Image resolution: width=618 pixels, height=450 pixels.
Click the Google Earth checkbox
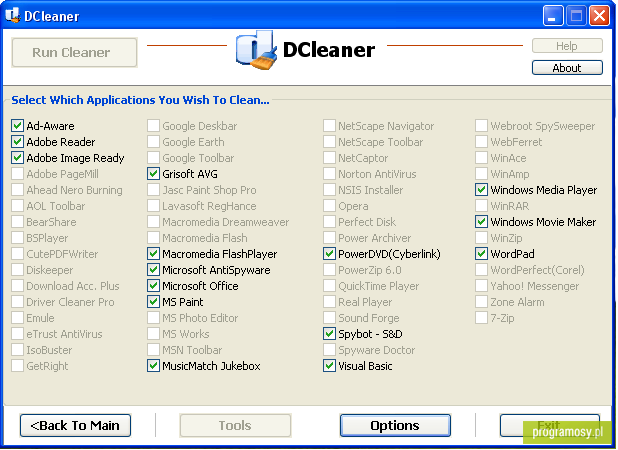pos(153,141)
